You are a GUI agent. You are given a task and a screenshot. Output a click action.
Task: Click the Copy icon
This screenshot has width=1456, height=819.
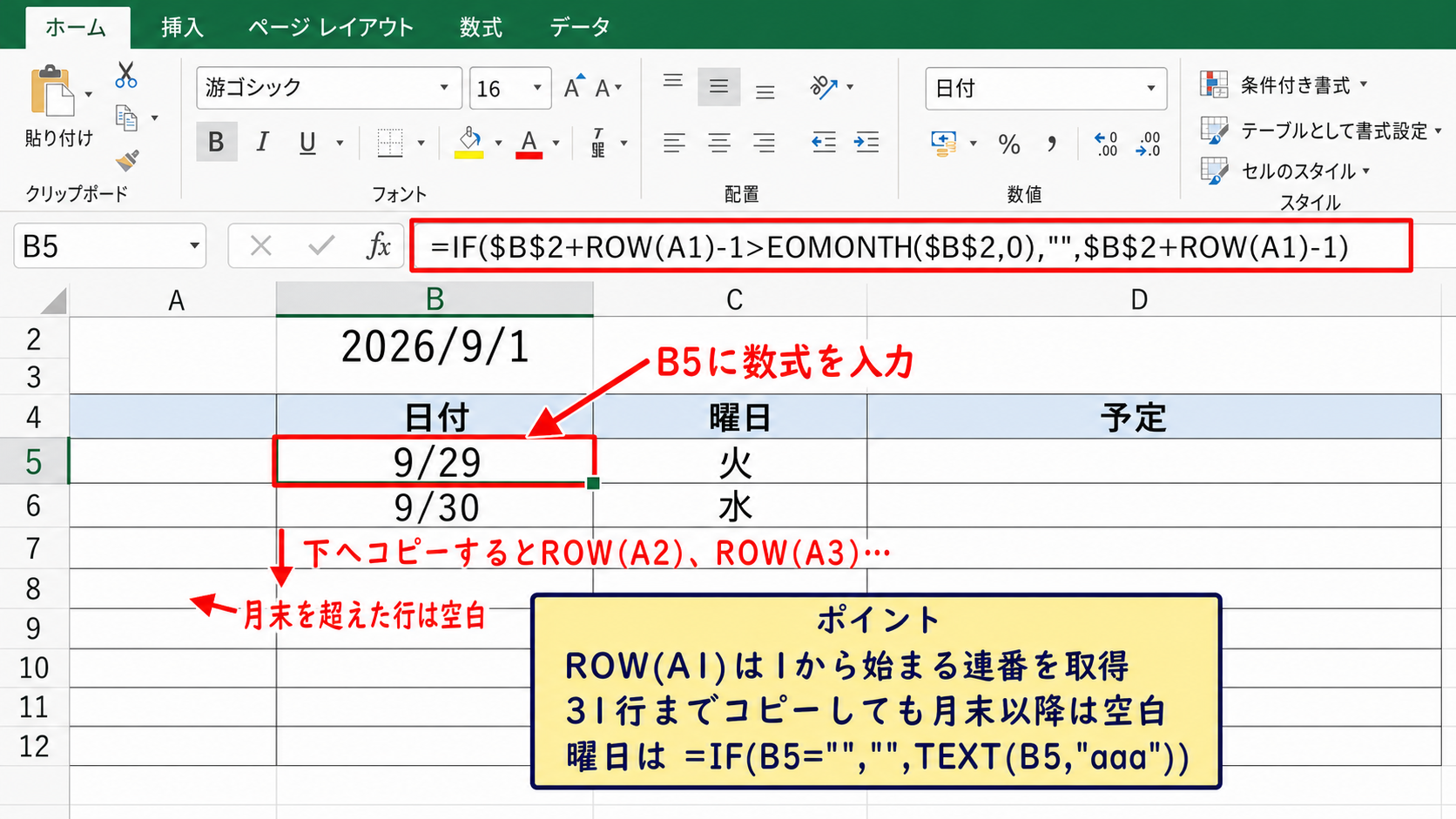pos(127,117)
